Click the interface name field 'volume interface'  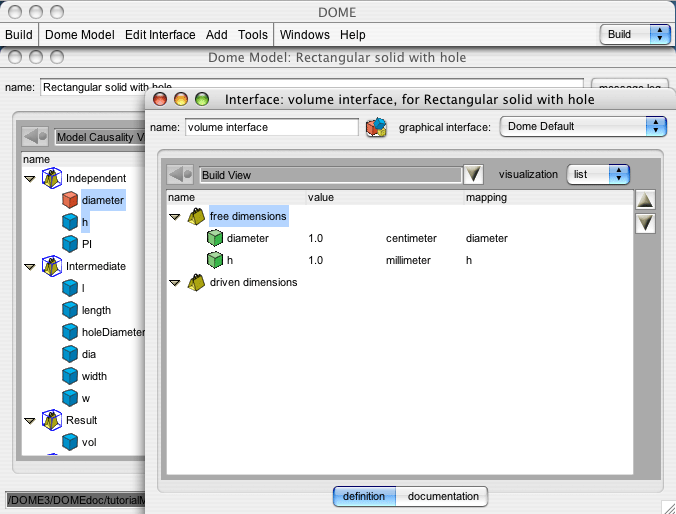(x=272, y=127)
